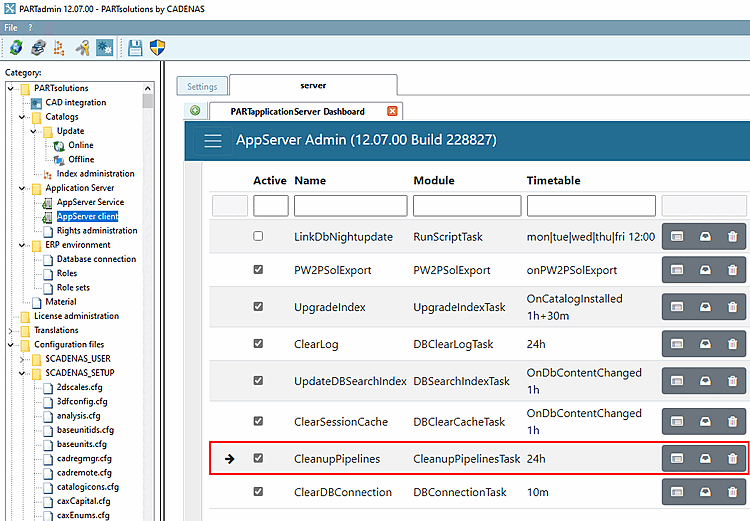Click the Name column header
Screen dimensions: 750x521
[310, 180]
